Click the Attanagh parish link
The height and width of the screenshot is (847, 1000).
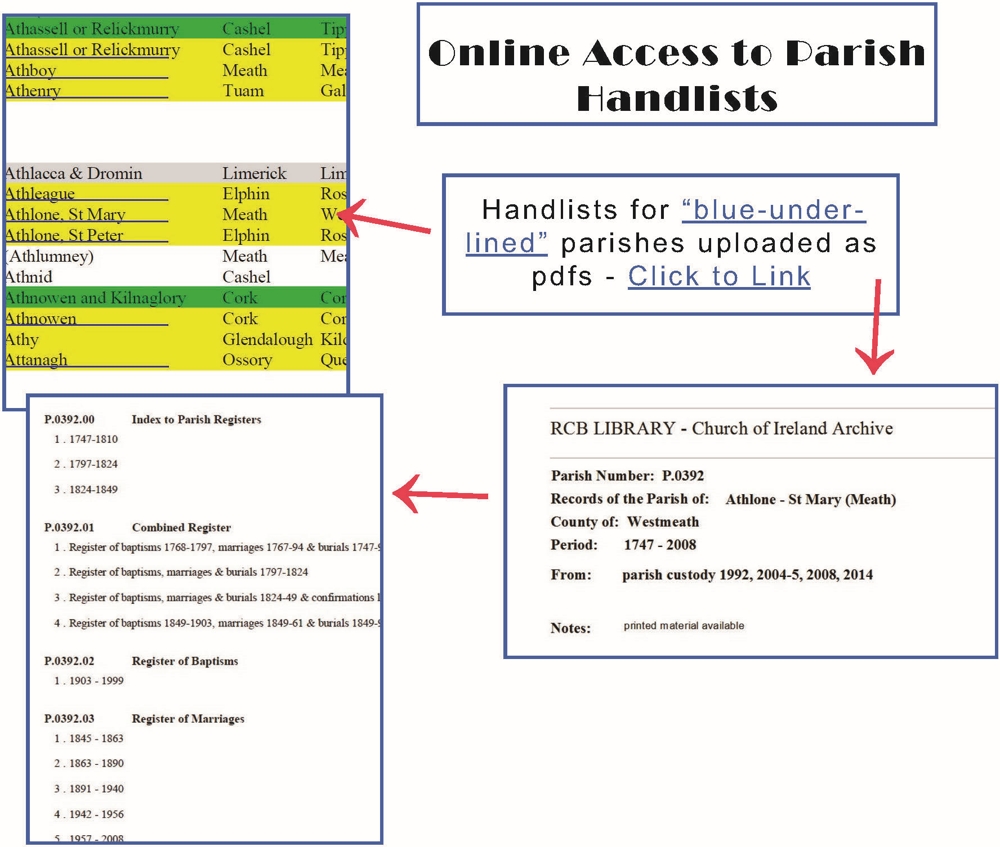coord(36,360)
